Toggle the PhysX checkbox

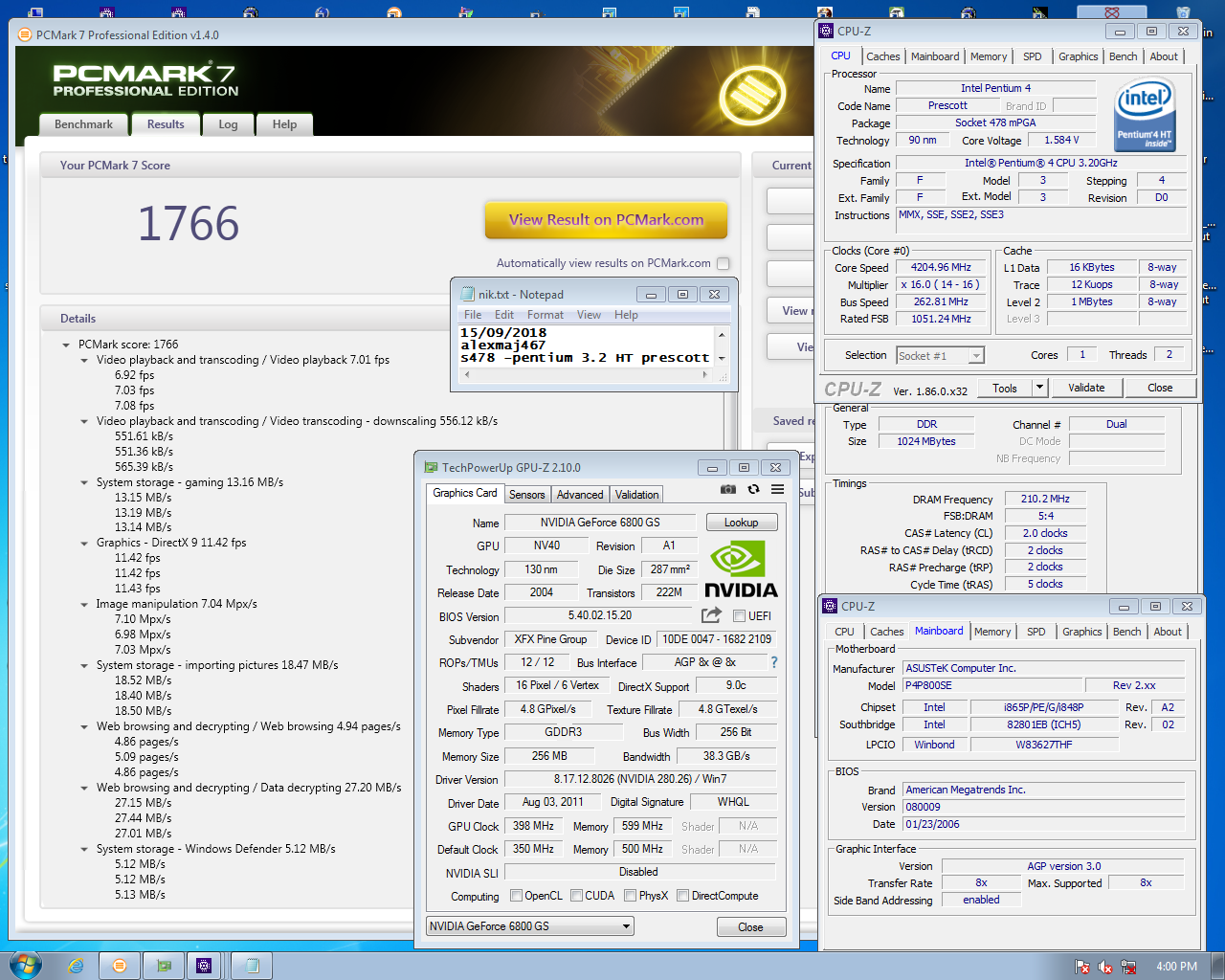point(631,896)
